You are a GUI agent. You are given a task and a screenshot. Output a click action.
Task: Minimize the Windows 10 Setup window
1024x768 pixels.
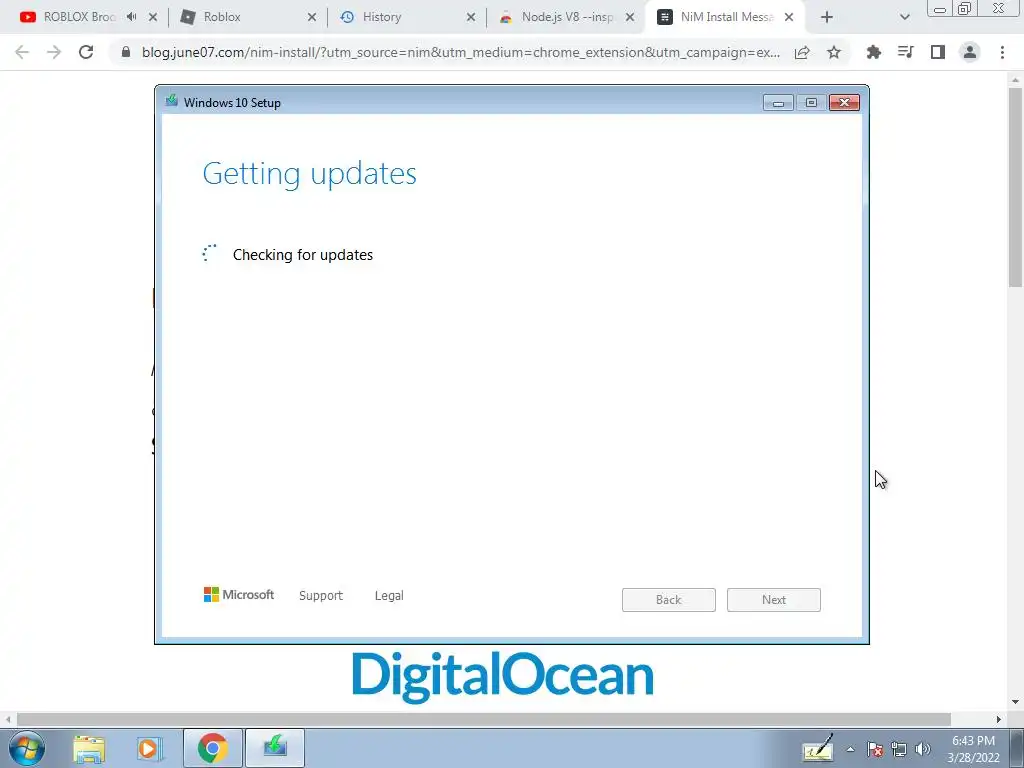pos(778,103)
